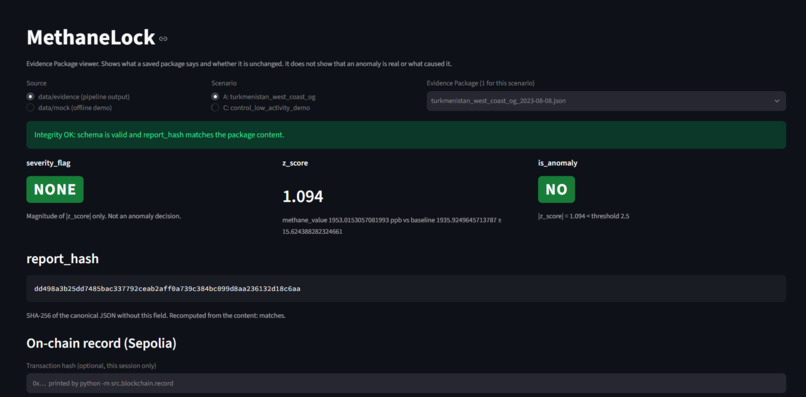This screenshot has height=397, width=806.
Task: Click the anchor link icon beside MethaneLock
Action: (x=163, y=39)
